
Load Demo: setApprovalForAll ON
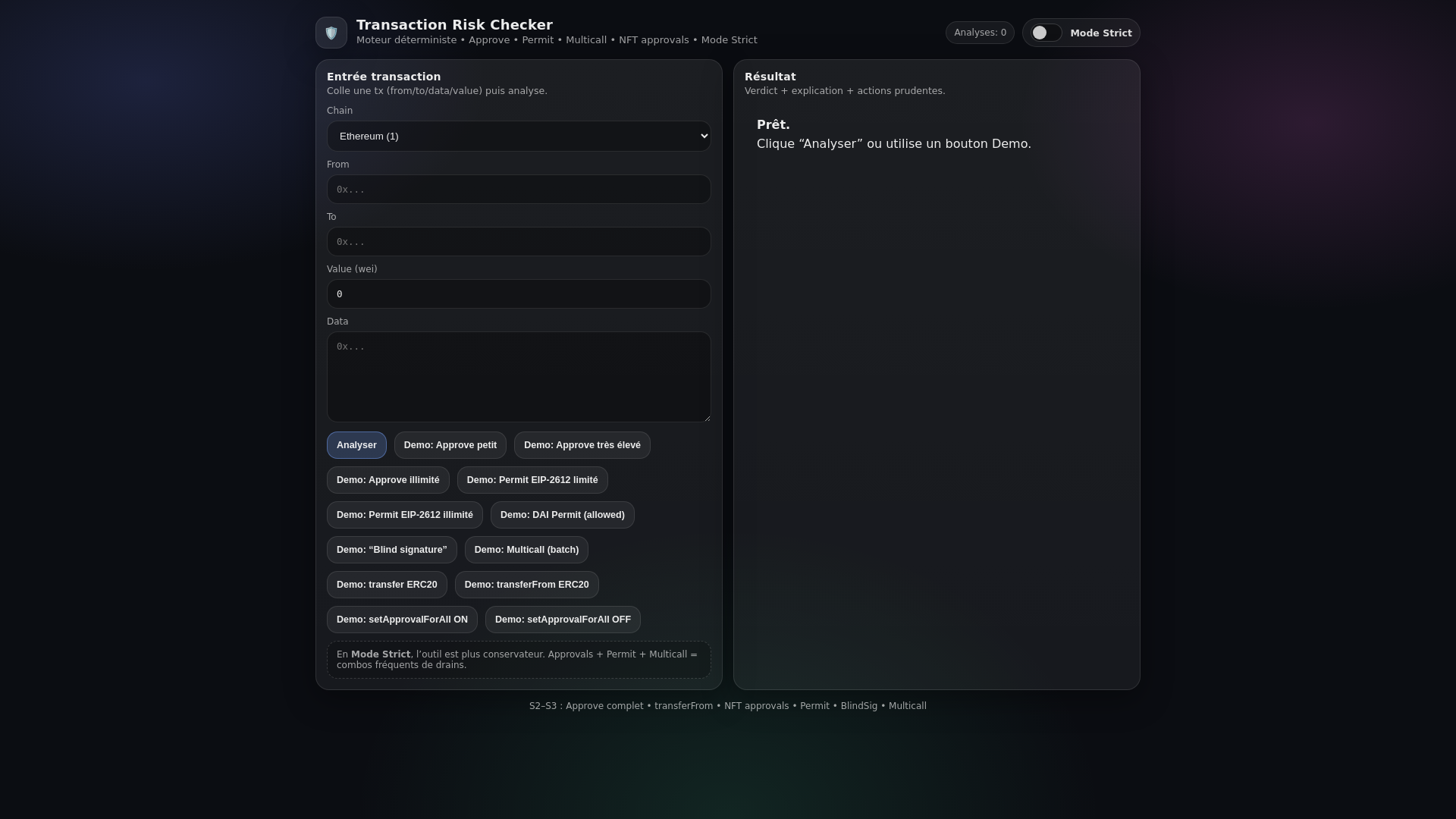point(402,620)
